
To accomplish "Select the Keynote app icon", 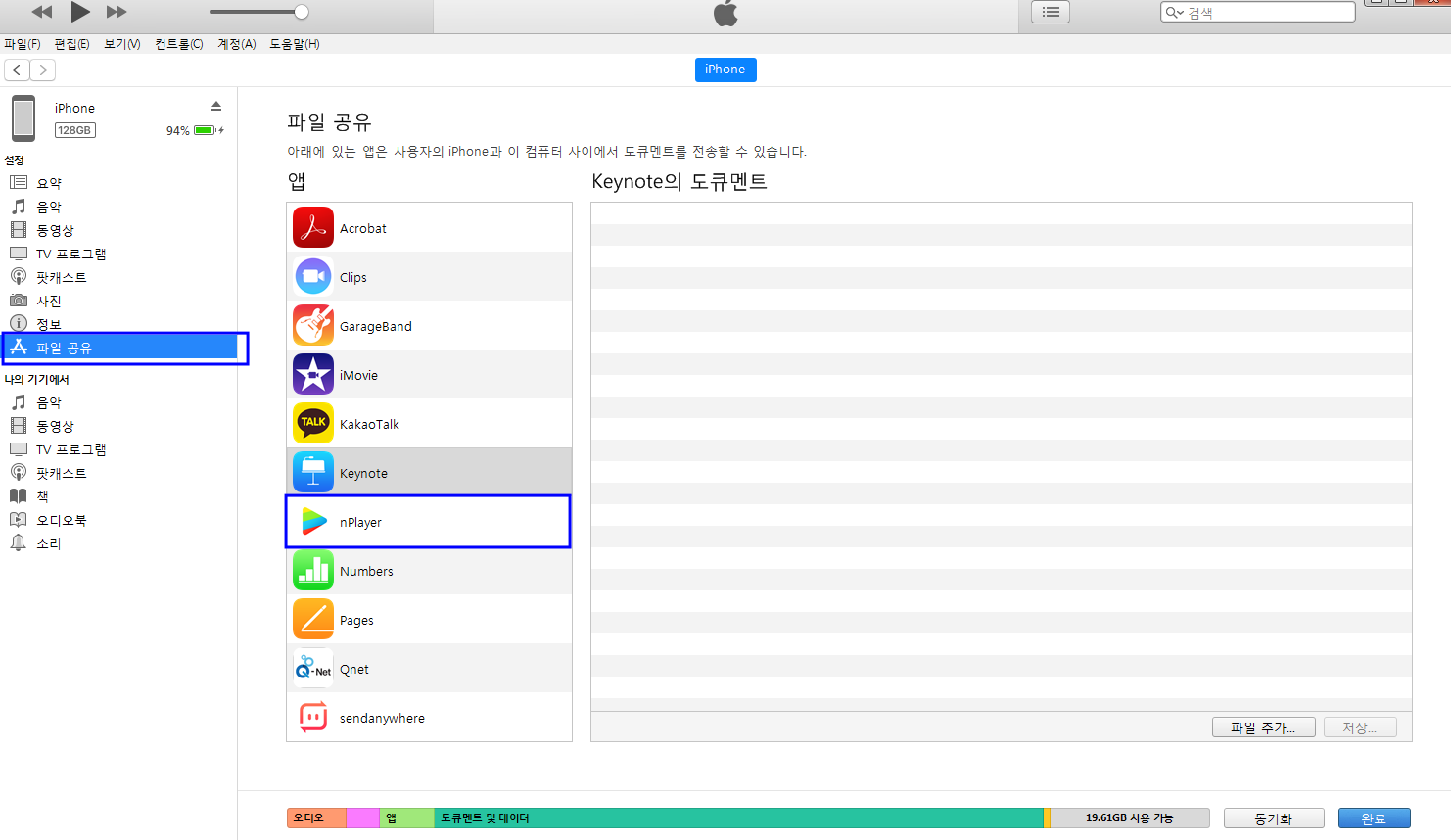I will pyautogui.click(x=313, y=473).
